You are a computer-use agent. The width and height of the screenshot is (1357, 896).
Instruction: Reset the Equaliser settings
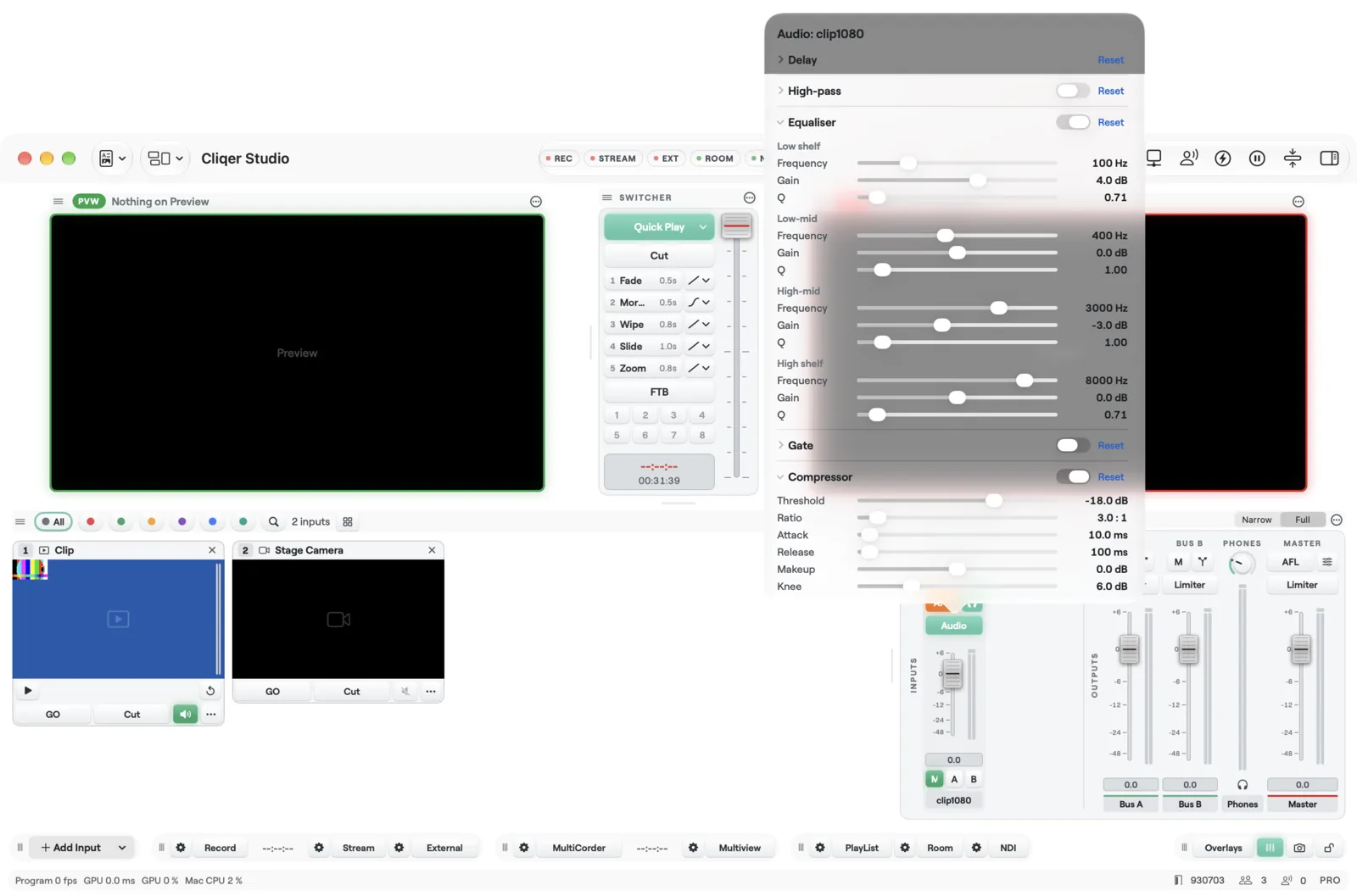tap(1110, 122)
